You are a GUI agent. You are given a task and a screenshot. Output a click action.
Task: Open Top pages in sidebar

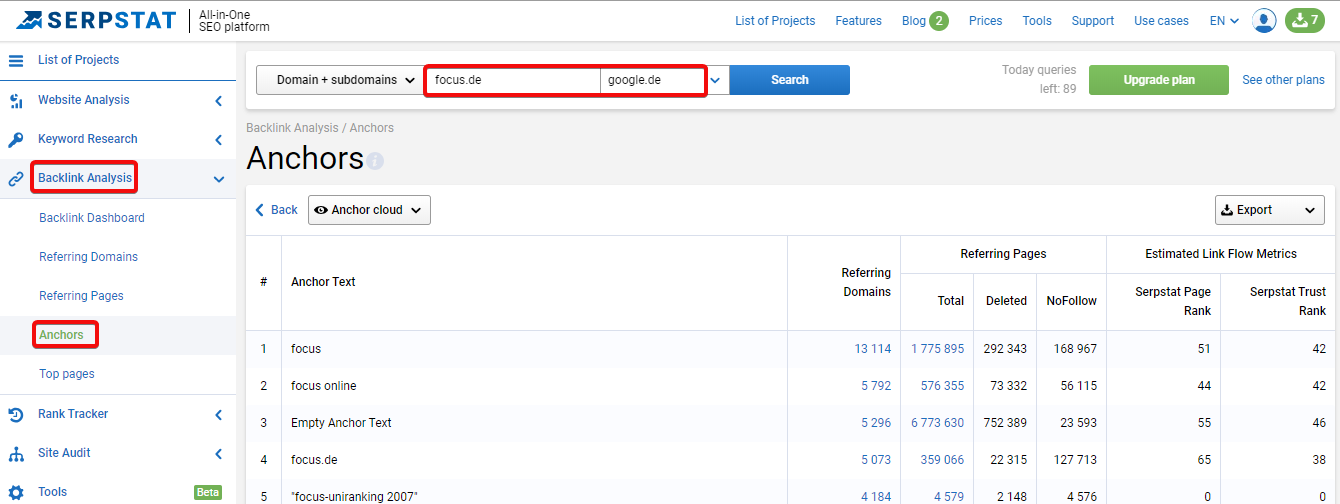(67, 374)
